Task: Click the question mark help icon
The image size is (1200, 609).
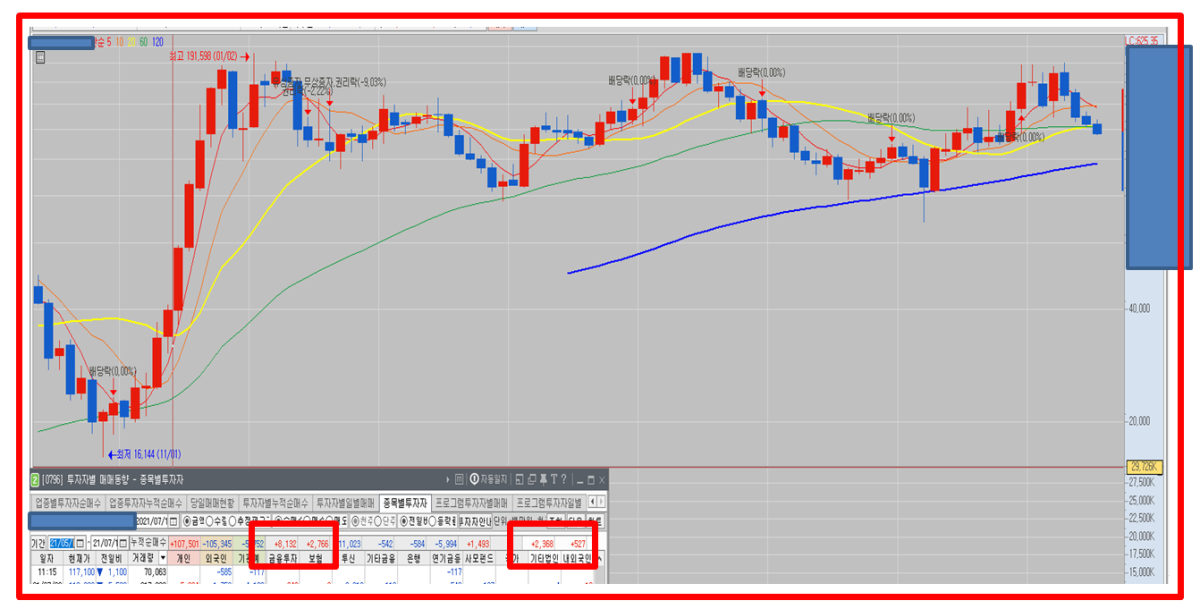Action: (561, 480)
